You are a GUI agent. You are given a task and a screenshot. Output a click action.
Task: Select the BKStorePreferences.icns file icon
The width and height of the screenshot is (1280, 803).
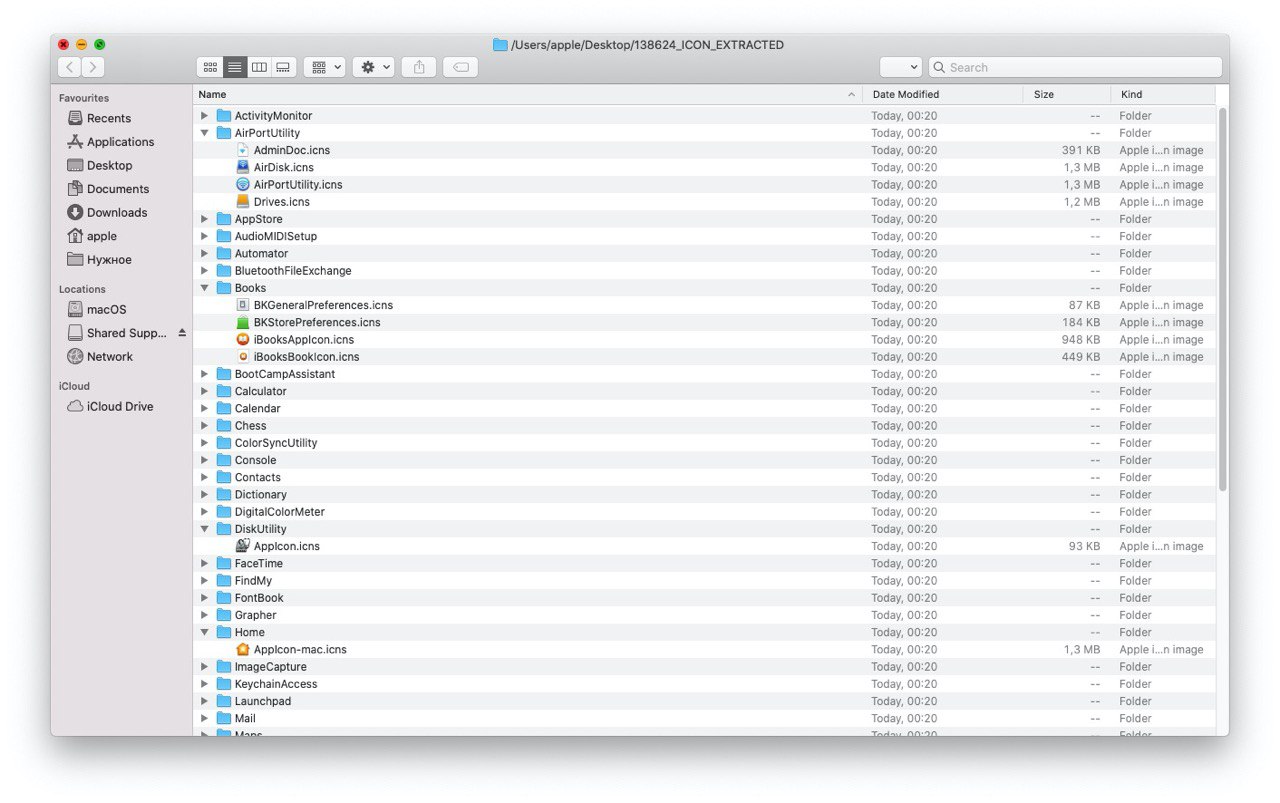[243, 322]
